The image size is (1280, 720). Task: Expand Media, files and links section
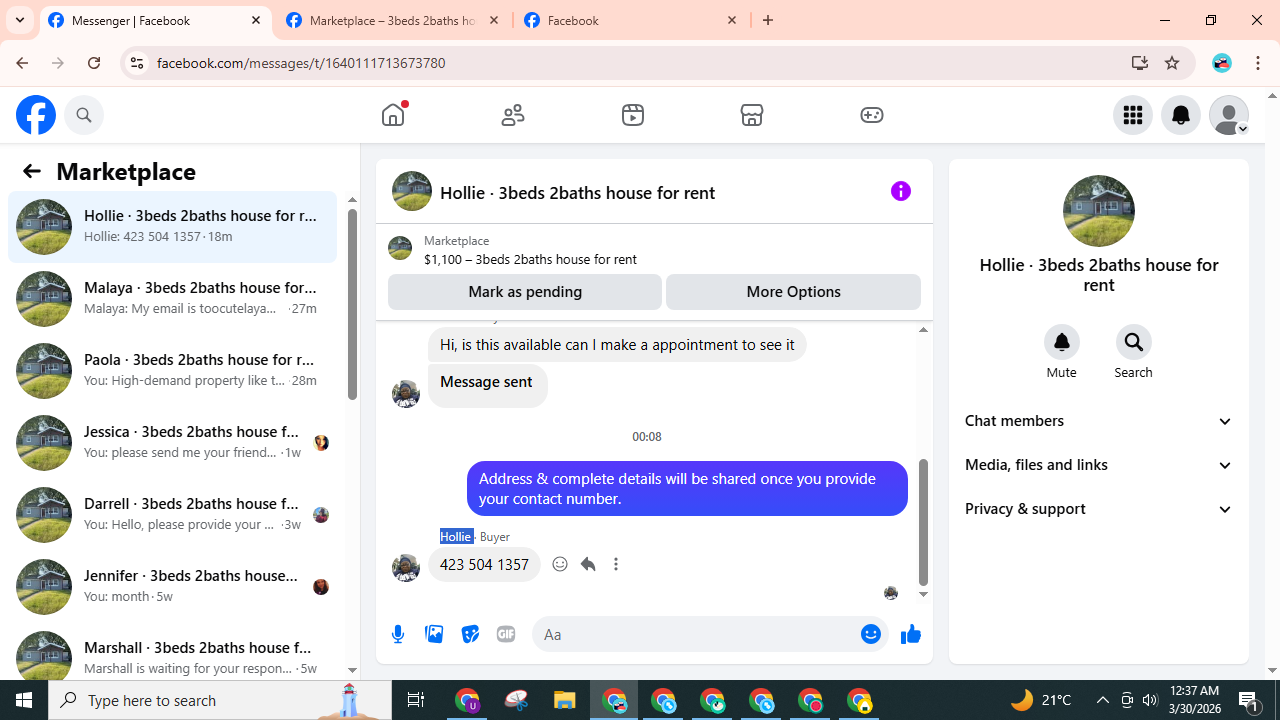[1099, 465]
